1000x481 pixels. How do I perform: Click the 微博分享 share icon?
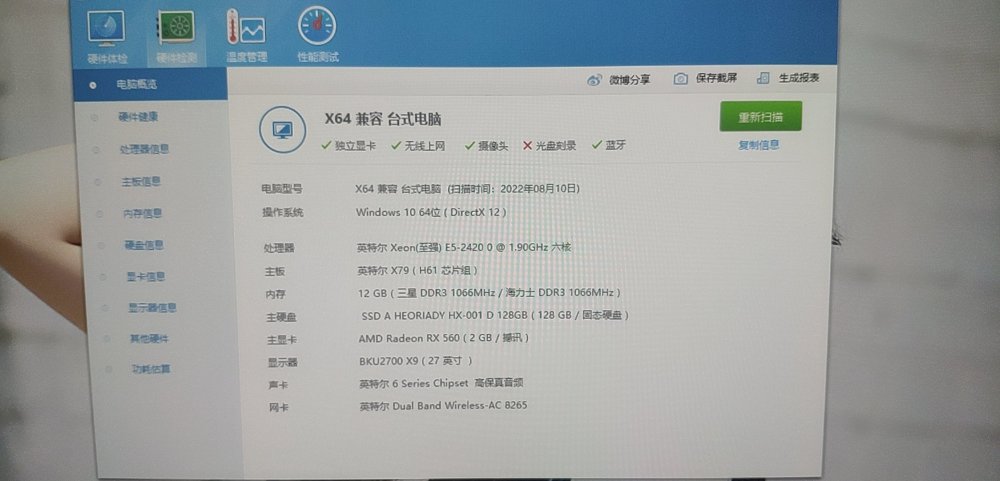(594, 80)
